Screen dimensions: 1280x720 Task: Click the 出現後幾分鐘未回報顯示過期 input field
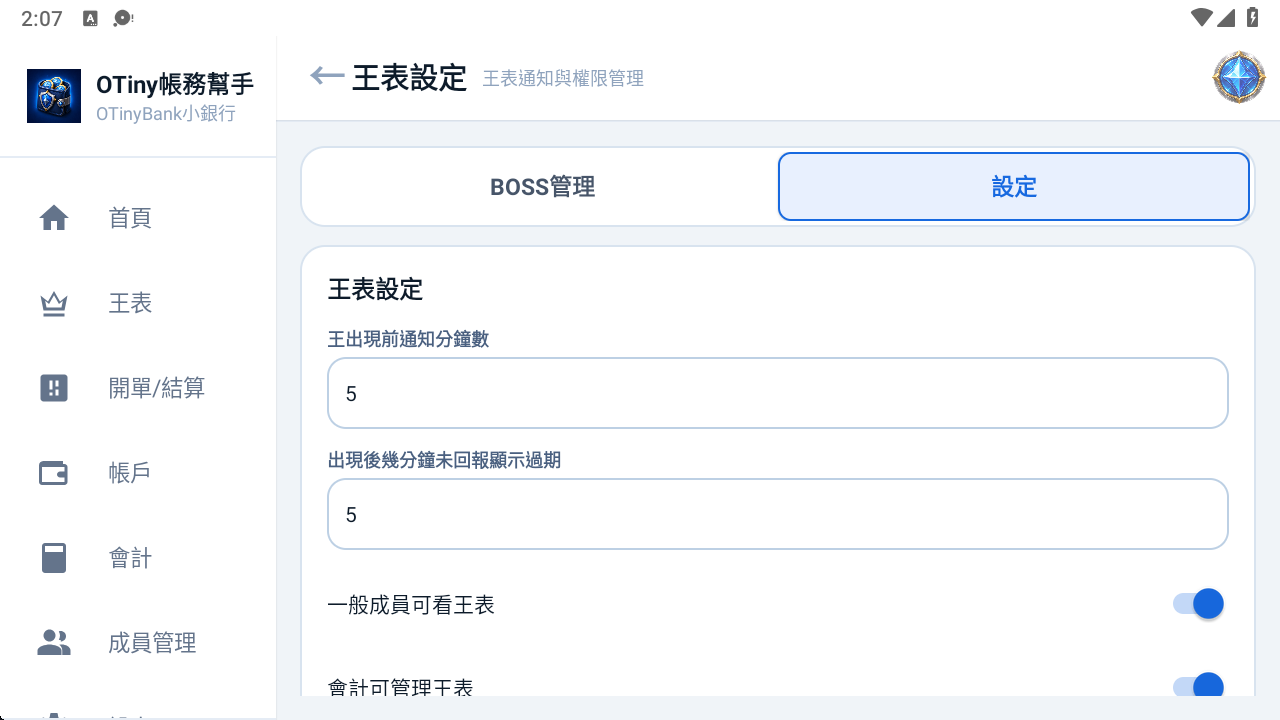pyautogui.click(x=778, y=514)
